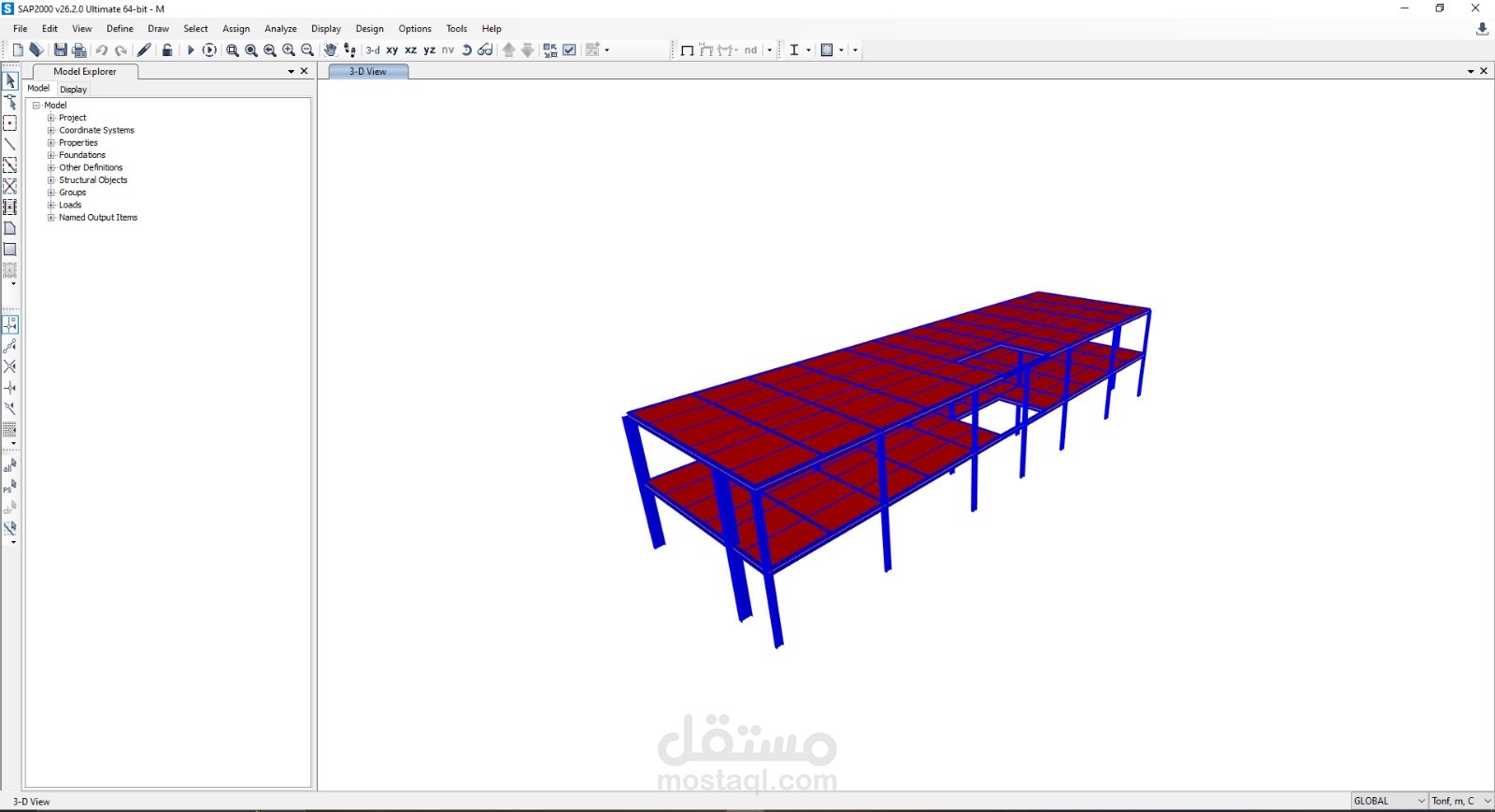Viewport: 1495px width, 812px height.
Task: Select the Draw Poly Area tool
Action: coord(10,228)
